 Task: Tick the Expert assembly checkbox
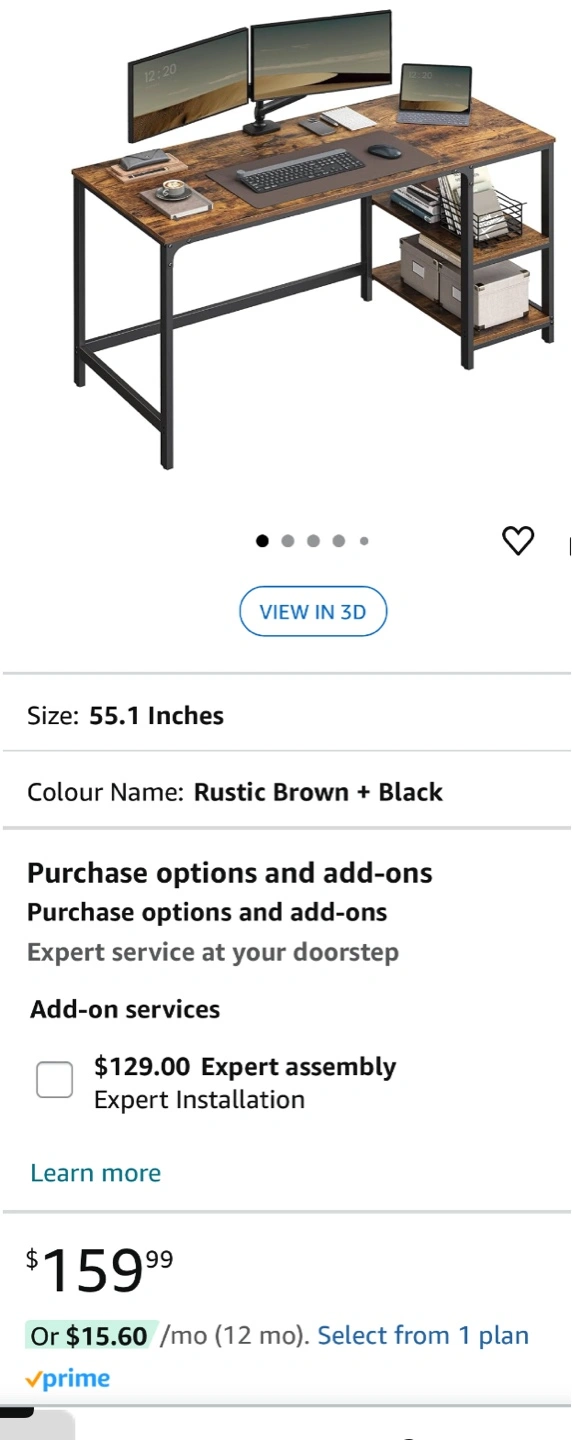point(55,1079)
